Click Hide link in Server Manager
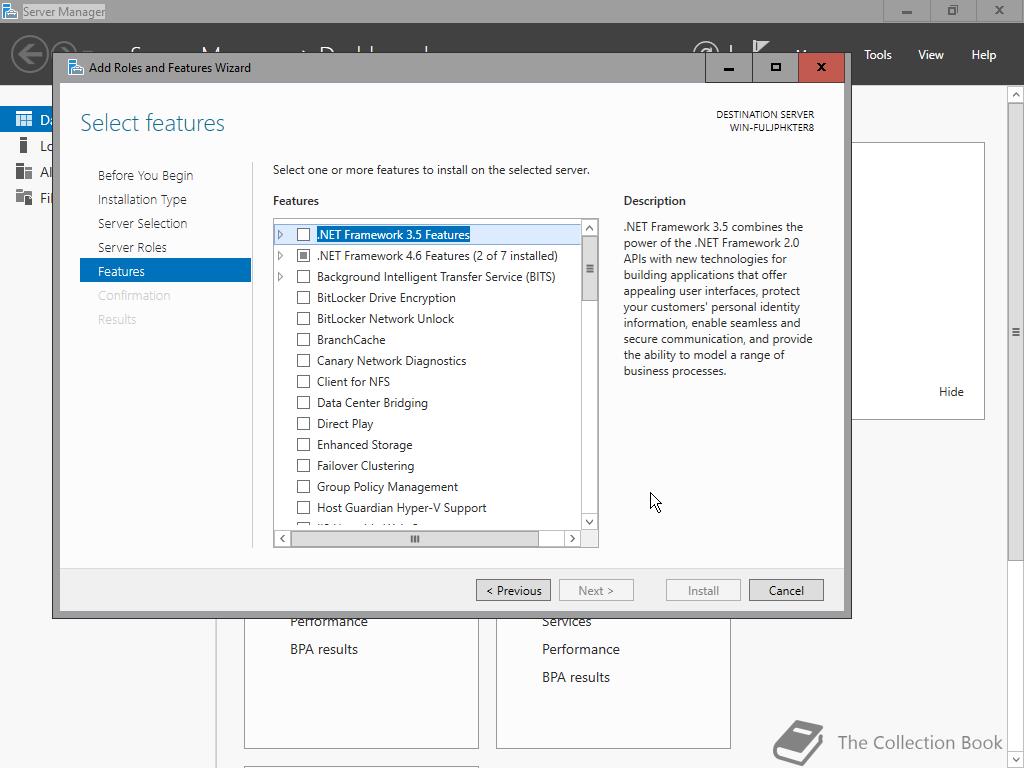The image size is (1024, 768). (951, 391)
